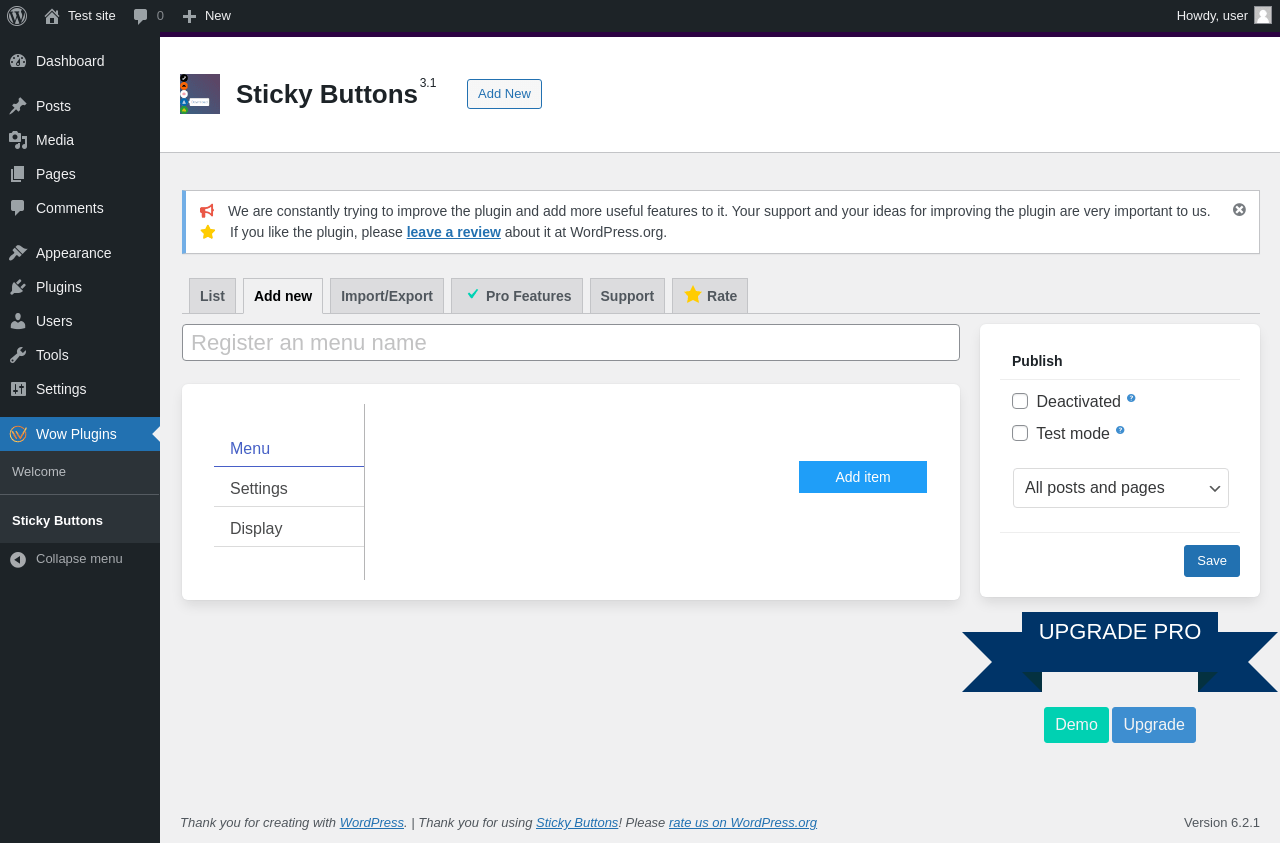This screenshot has height=843, width=1280.
Task: Switch to the Pro Features tab
Action: click(517, 296)
